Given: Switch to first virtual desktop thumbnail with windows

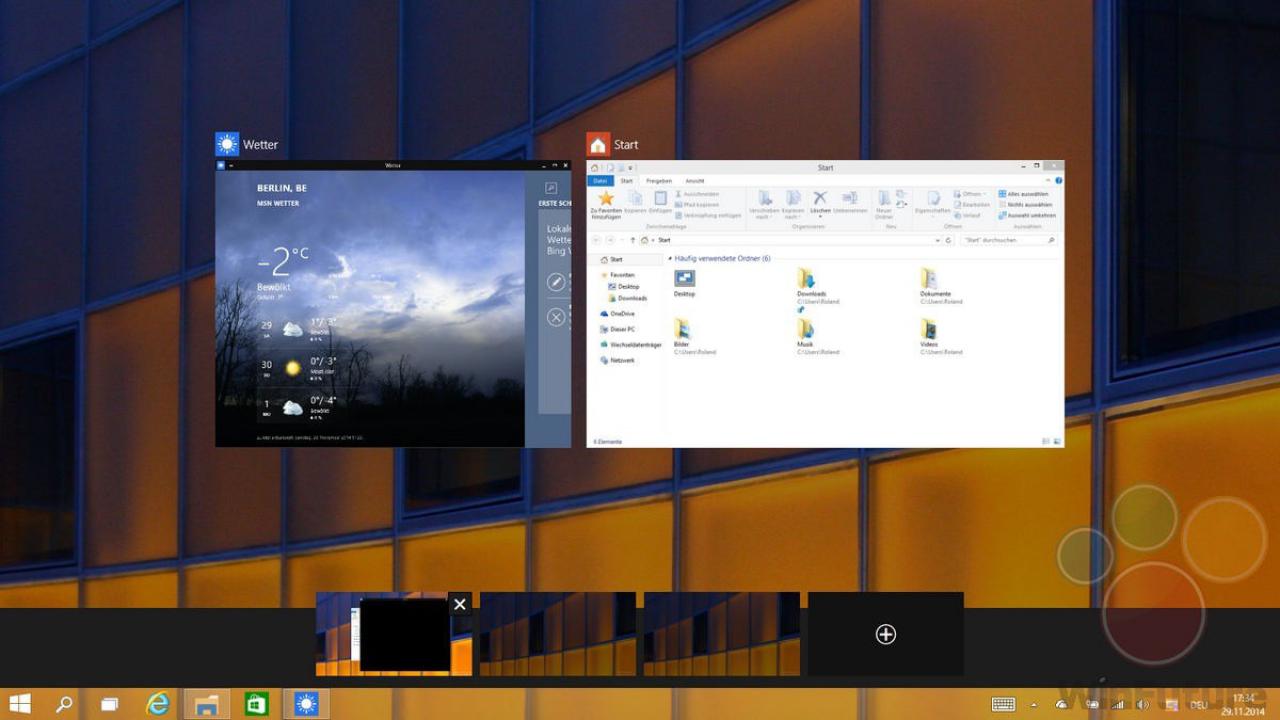Looking at the screenshot, I should pos(394,634).
